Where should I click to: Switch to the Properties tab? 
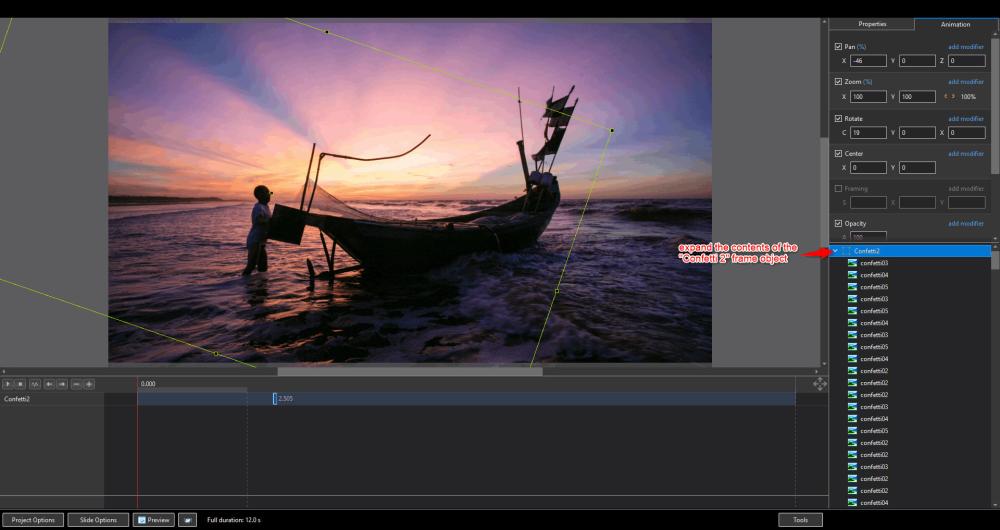[x=871, y=24]
